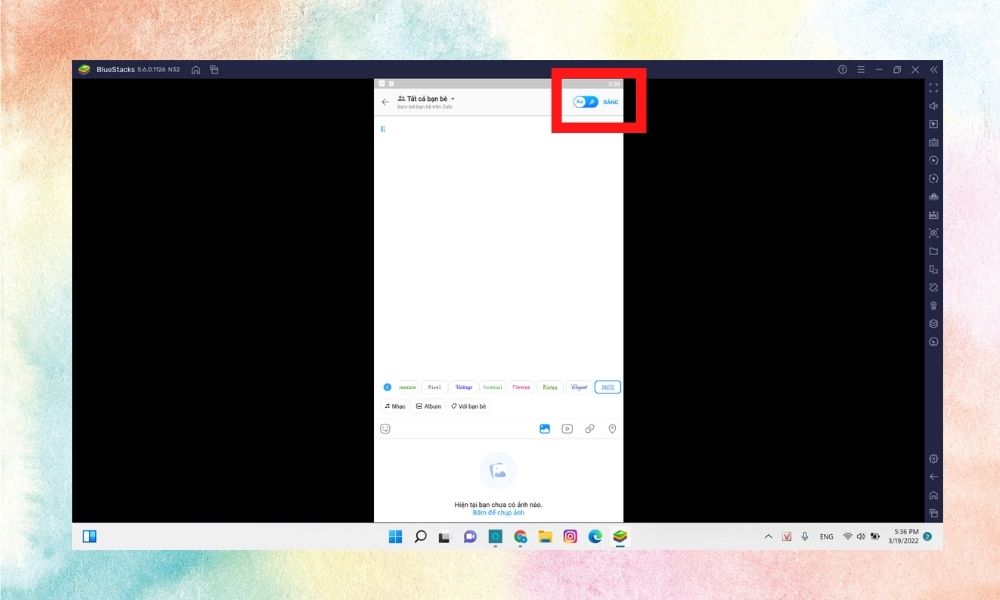Open BlueStacks home icon in title bar

pos(196,70)
